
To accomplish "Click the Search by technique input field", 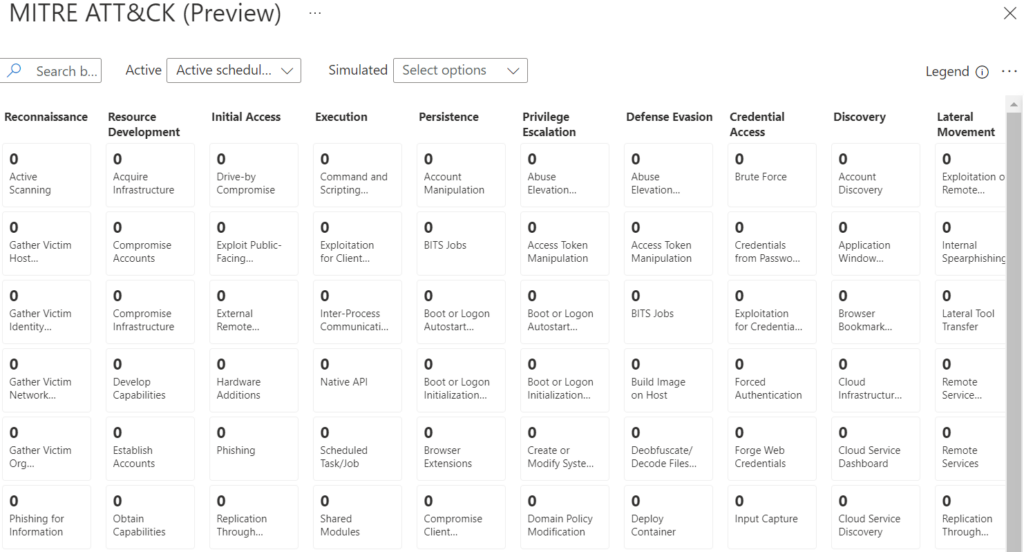I will coord(51,71).
